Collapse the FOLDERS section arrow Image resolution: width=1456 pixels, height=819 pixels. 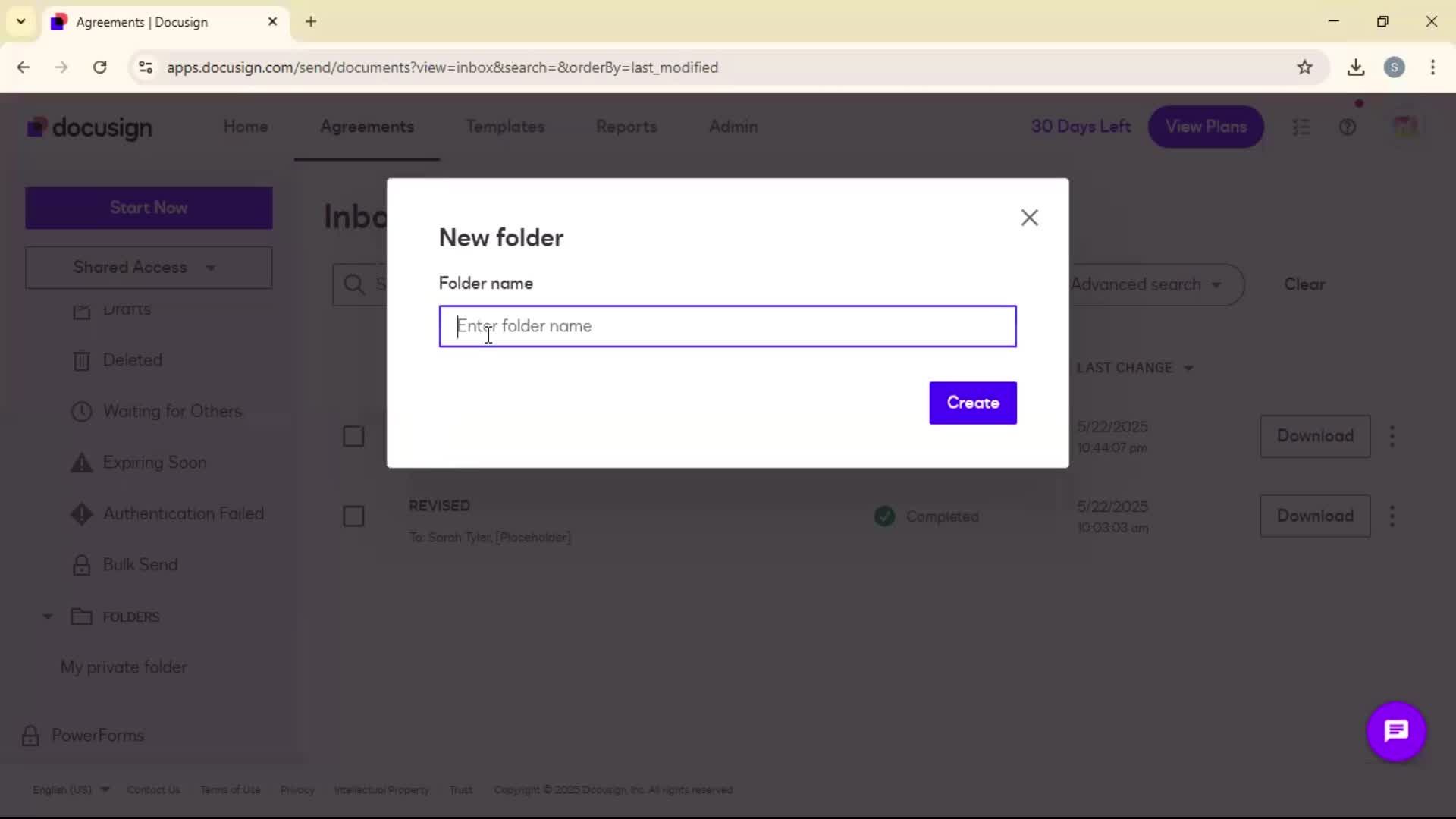tap(47, 617)
